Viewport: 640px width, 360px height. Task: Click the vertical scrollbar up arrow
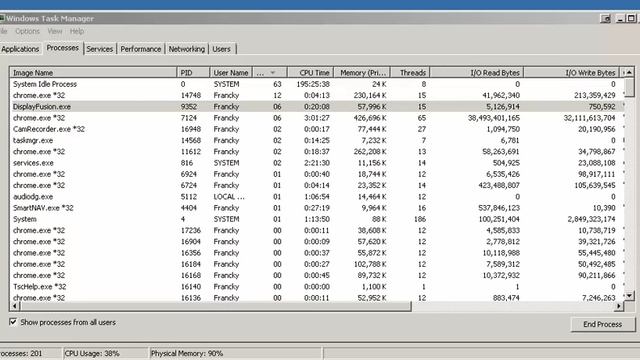[x=629, y=72]
